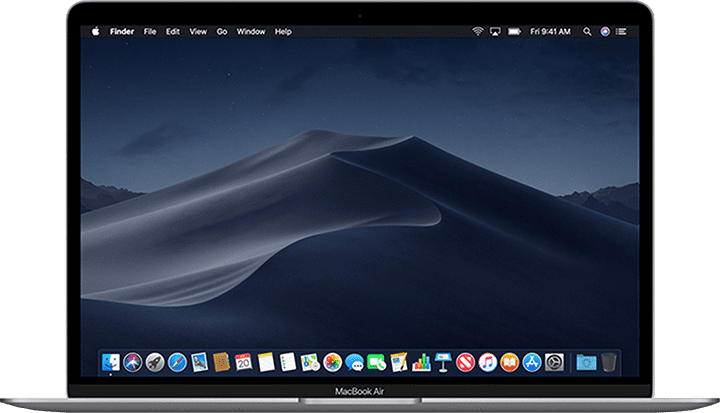Open the Calendar app in Dock
720x413 pixels.
coord(244,361)
